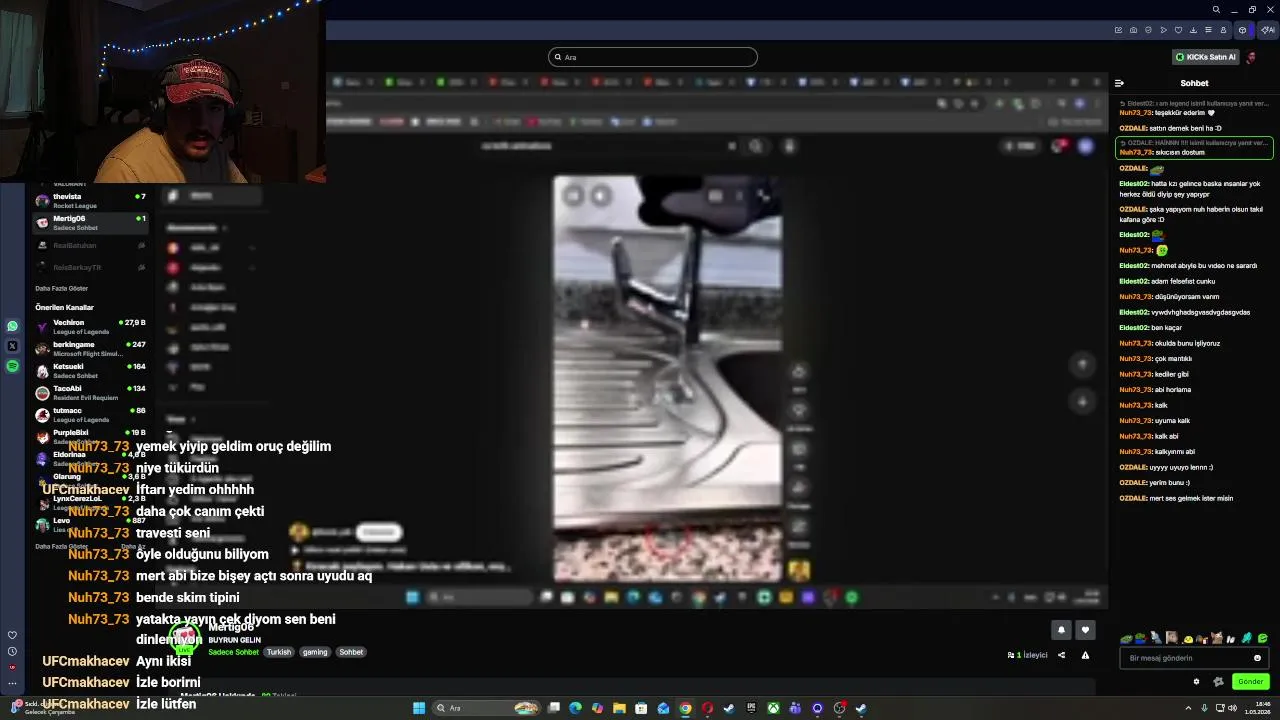Click the notification bell button

[1061, 630]
